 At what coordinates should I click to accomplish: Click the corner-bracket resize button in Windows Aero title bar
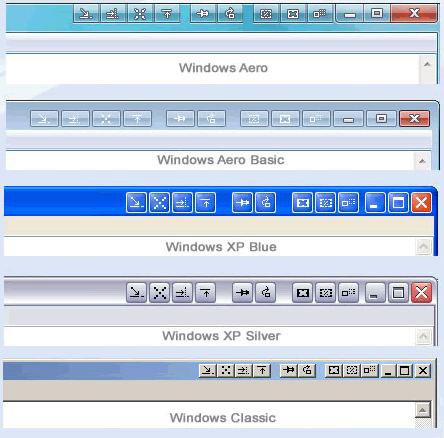coord(293,14)
